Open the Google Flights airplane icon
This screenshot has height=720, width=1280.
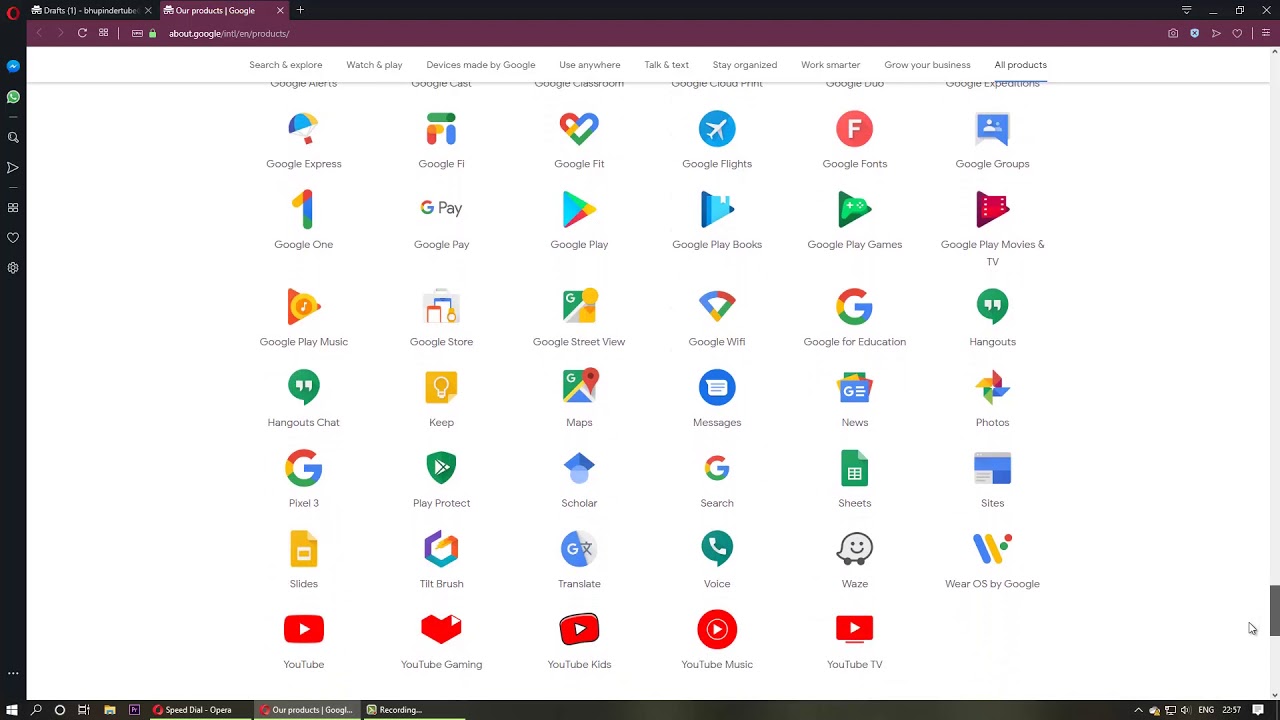tap(717, 129)
